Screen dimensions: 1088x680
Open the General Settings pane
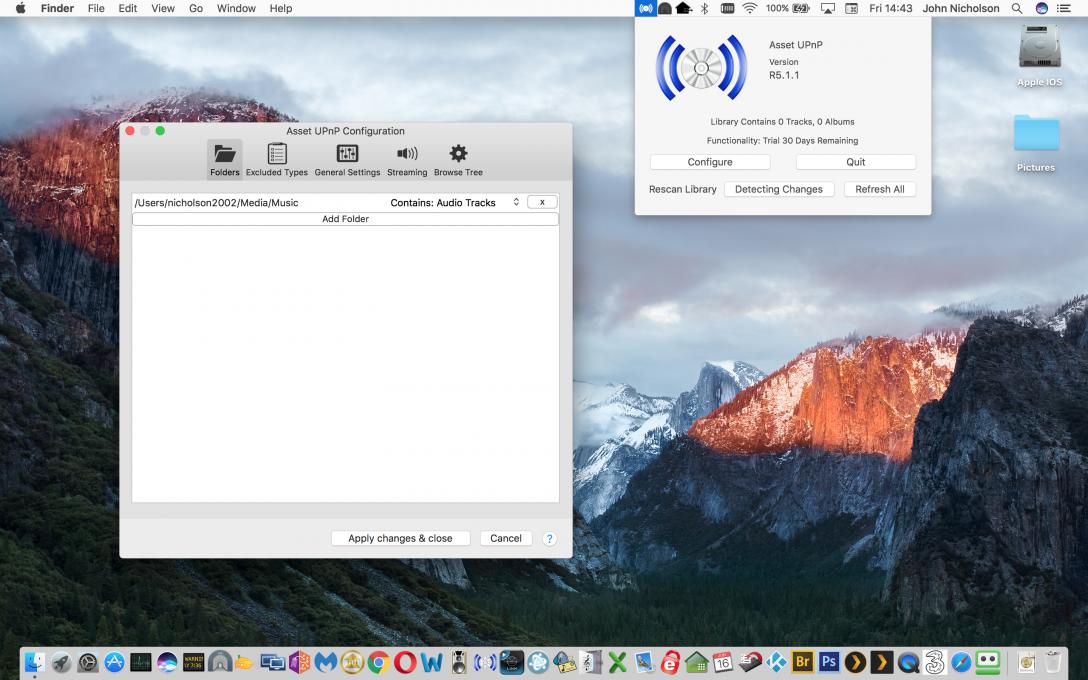point(347,159)
